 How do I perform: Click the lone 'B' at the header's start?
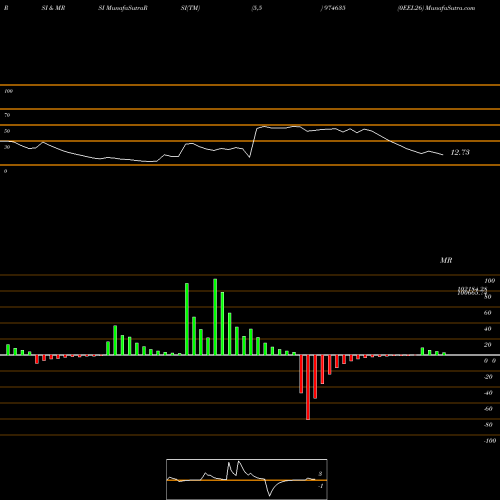[6, 8]
